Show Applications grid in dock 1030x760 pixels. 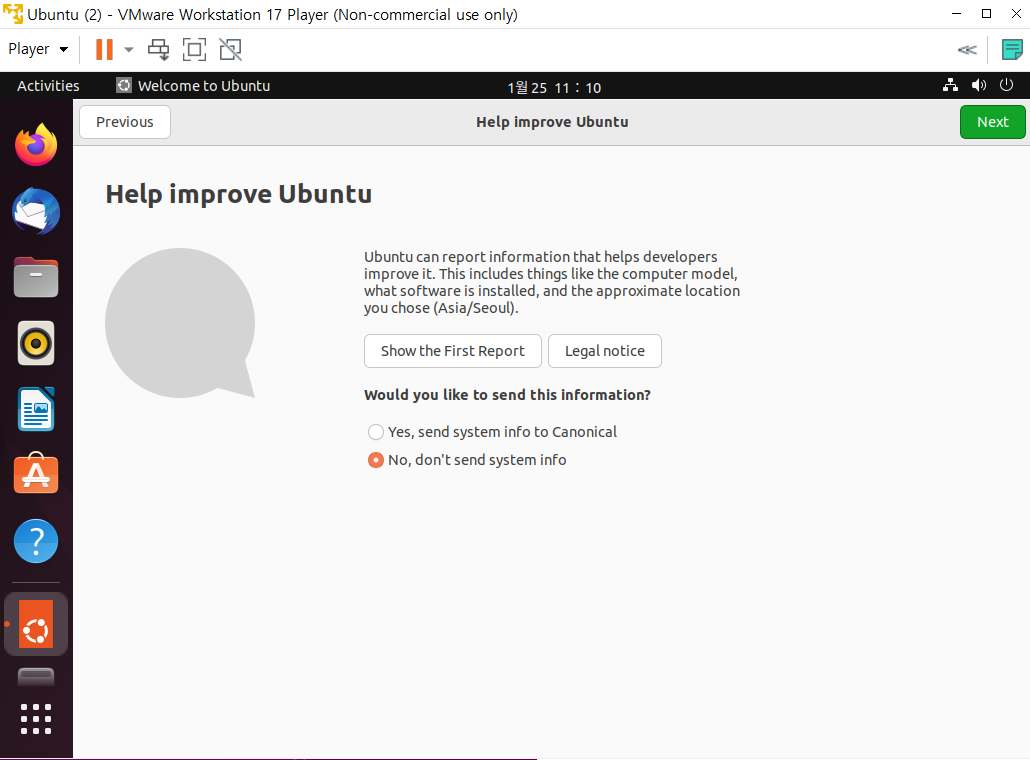pos(36,719)
